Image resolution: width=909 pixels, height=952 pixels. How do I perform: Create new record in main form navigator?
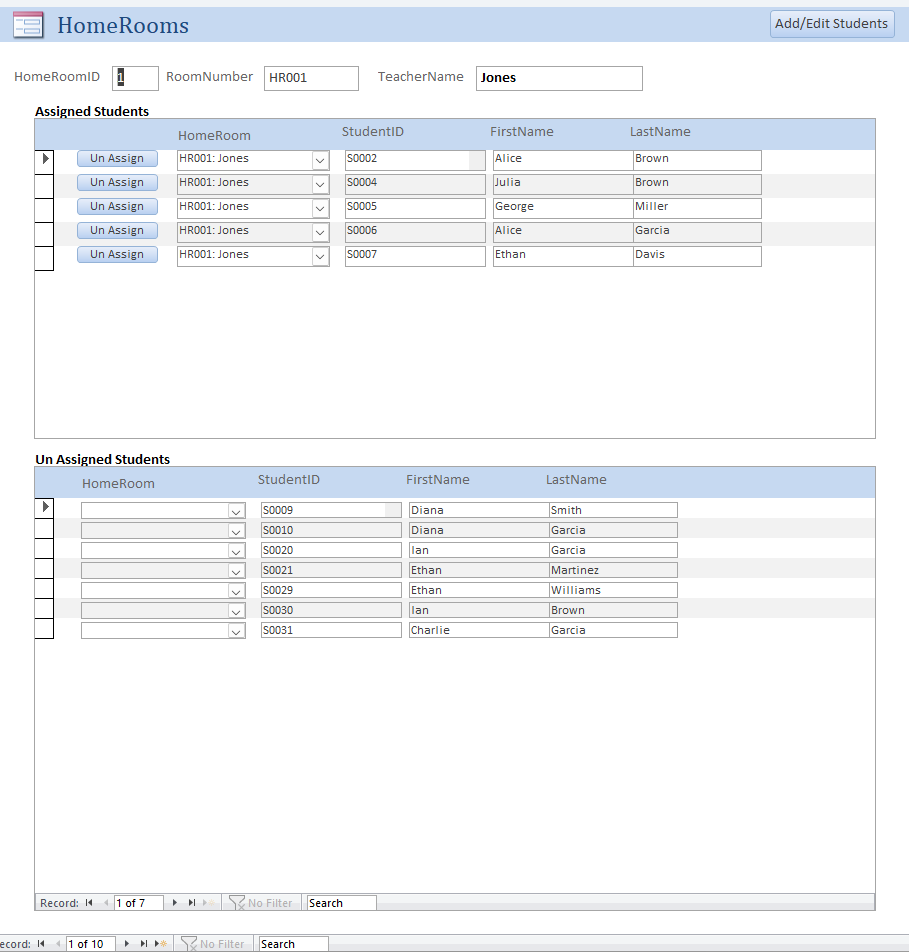click(x=161, y=944)
